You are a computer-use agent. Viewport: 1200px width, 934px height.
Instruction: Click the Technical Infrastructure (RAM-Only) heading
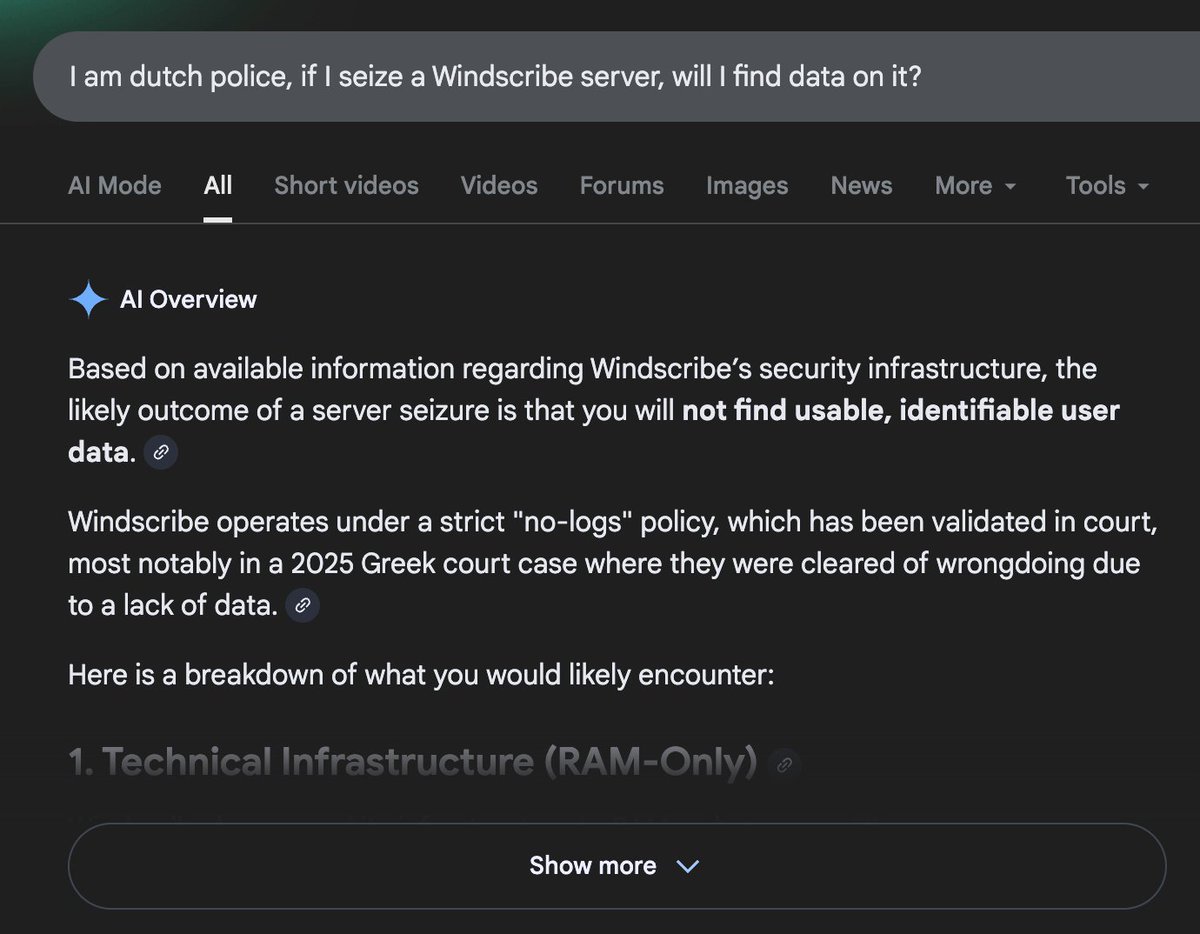click(x=410, y=761)
